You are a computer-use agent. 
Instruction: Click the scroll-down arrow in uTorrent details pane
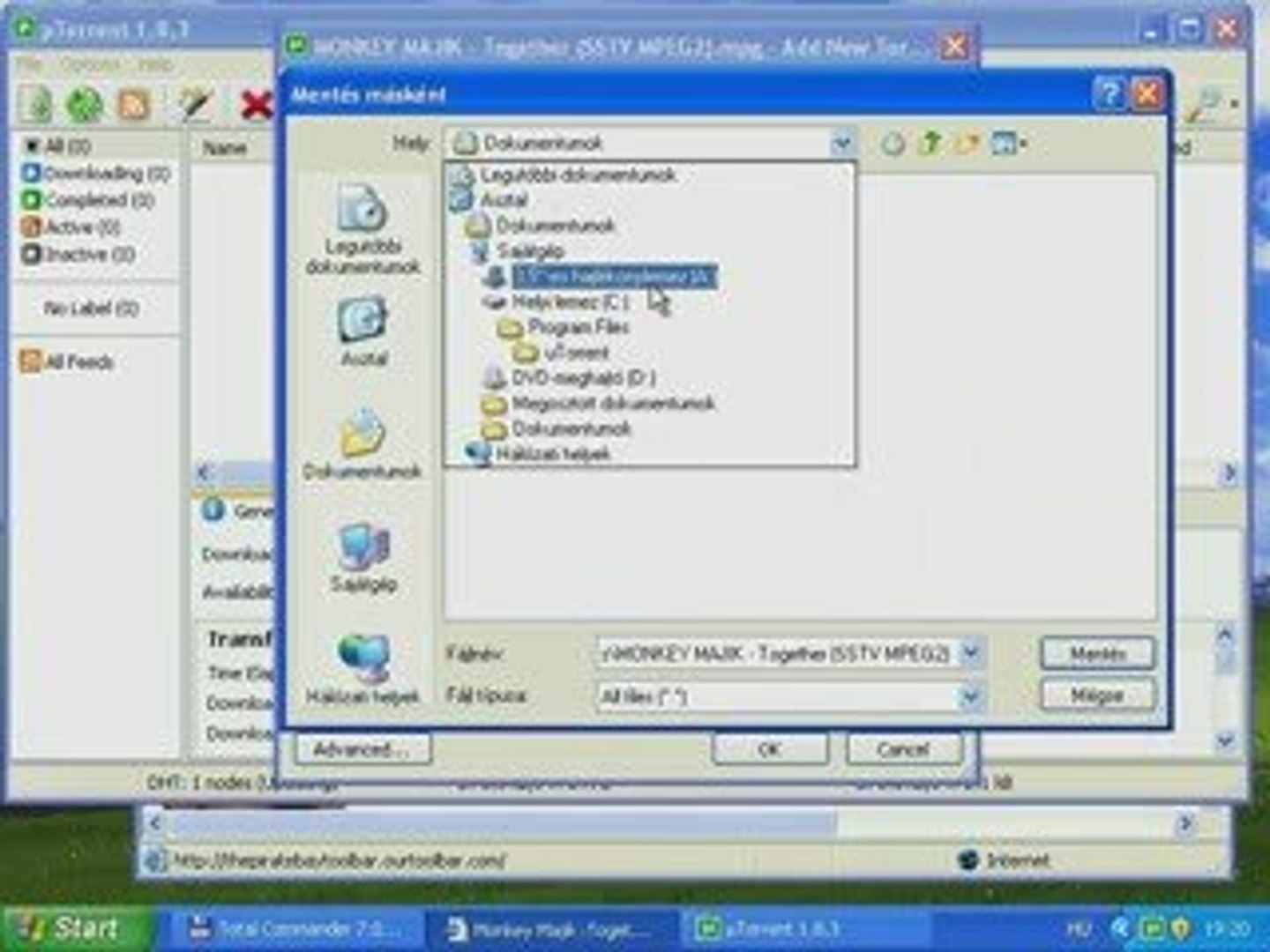tap(1226, 741)
